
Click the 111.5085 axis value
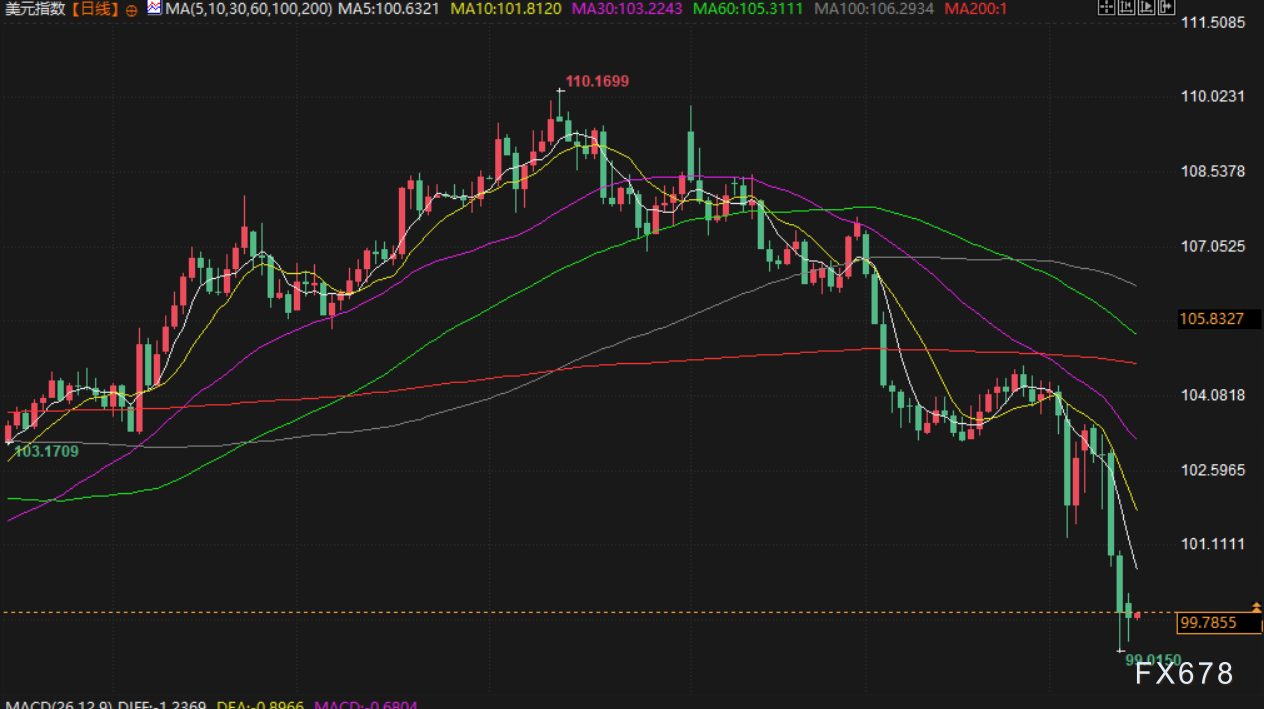pos(1213,21)
